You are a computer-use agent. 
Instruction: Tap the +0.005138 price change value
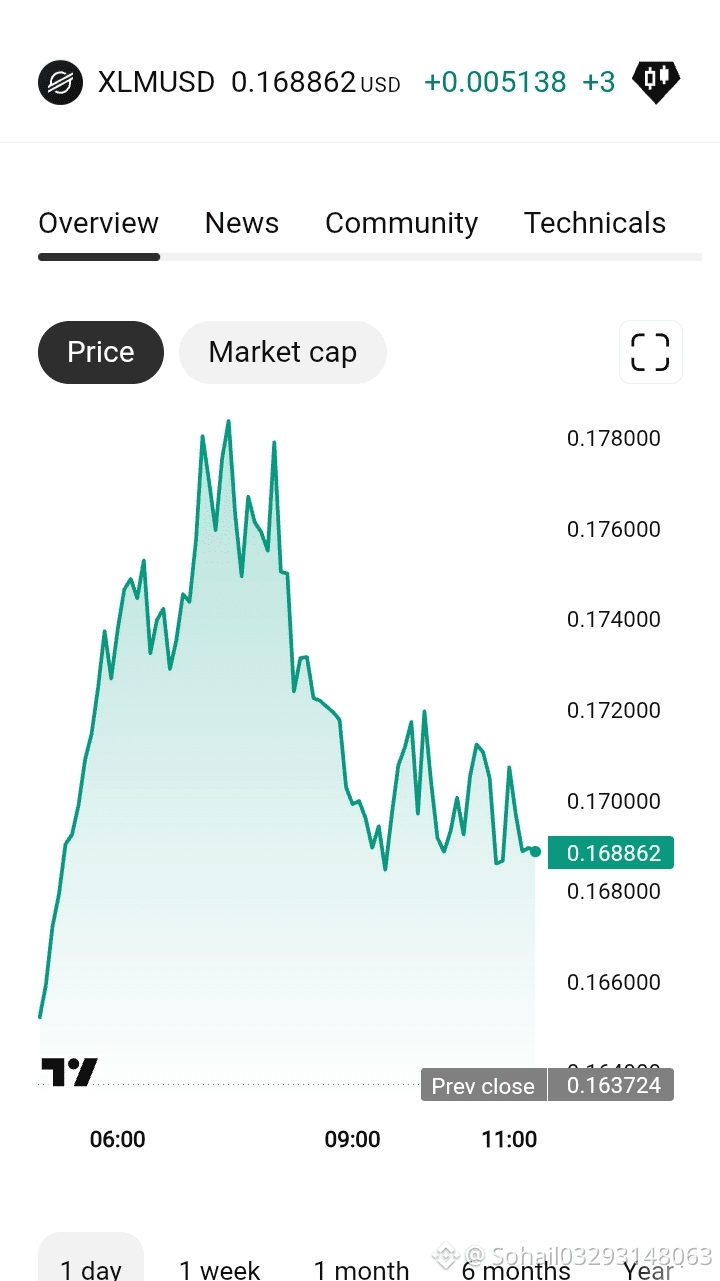(x=495, y=82)
